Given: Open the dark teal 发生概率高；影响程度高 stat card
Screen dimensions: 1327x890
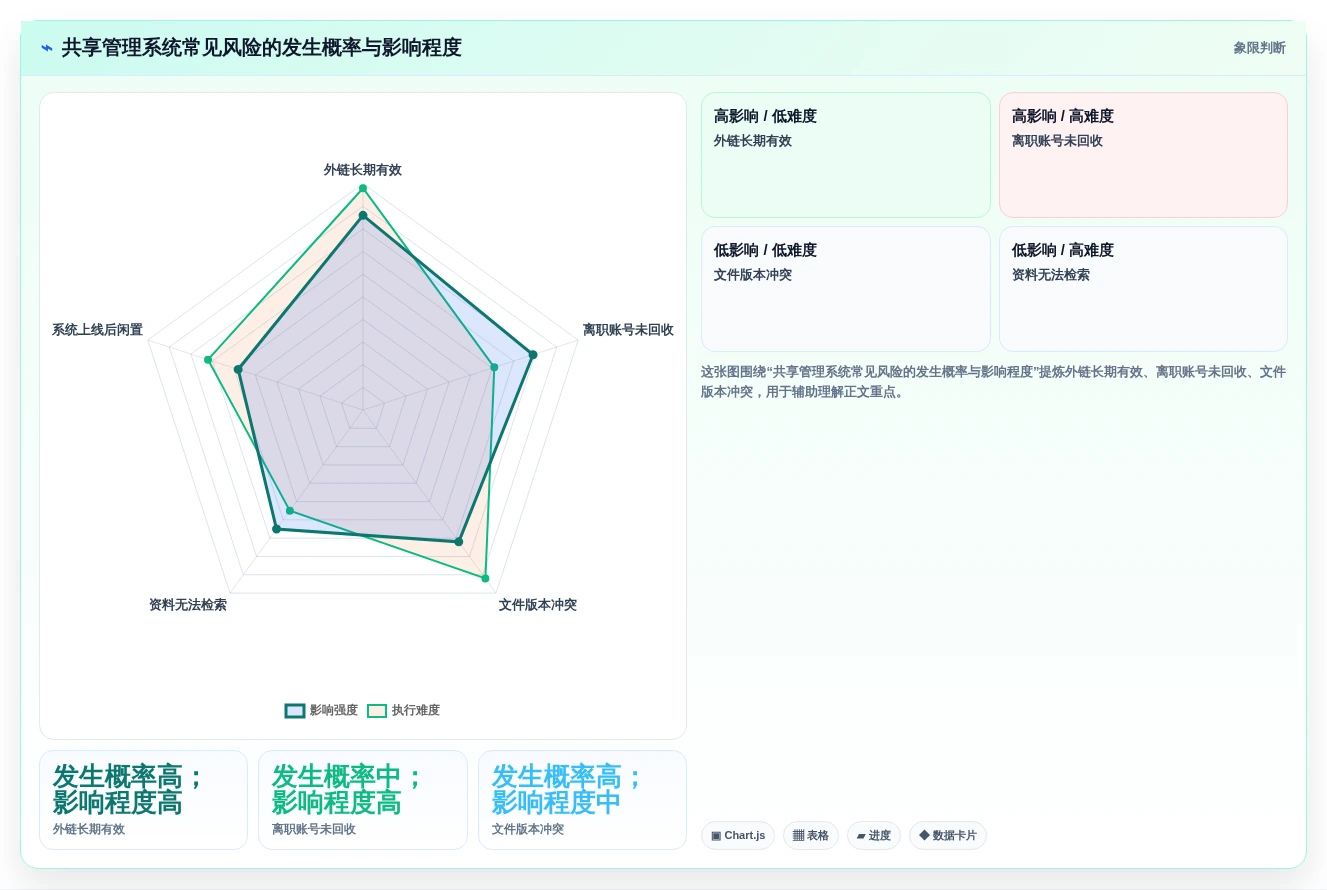Looking at the screenshot, I should pos(143,800).
